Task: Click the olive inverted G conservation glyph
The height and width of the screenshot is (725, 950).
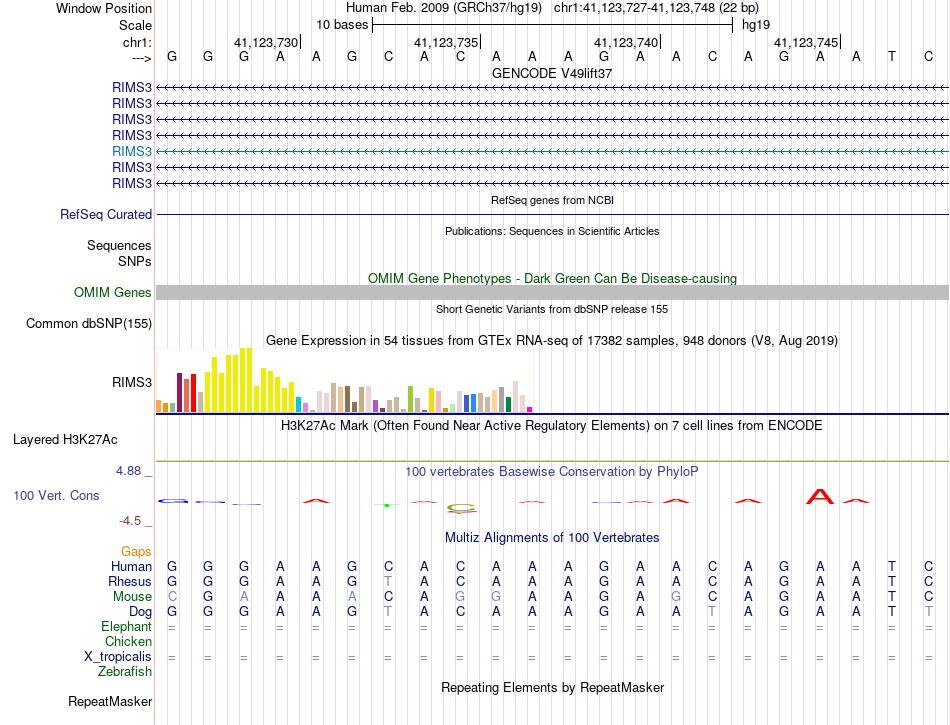Action: coord(461,509)
